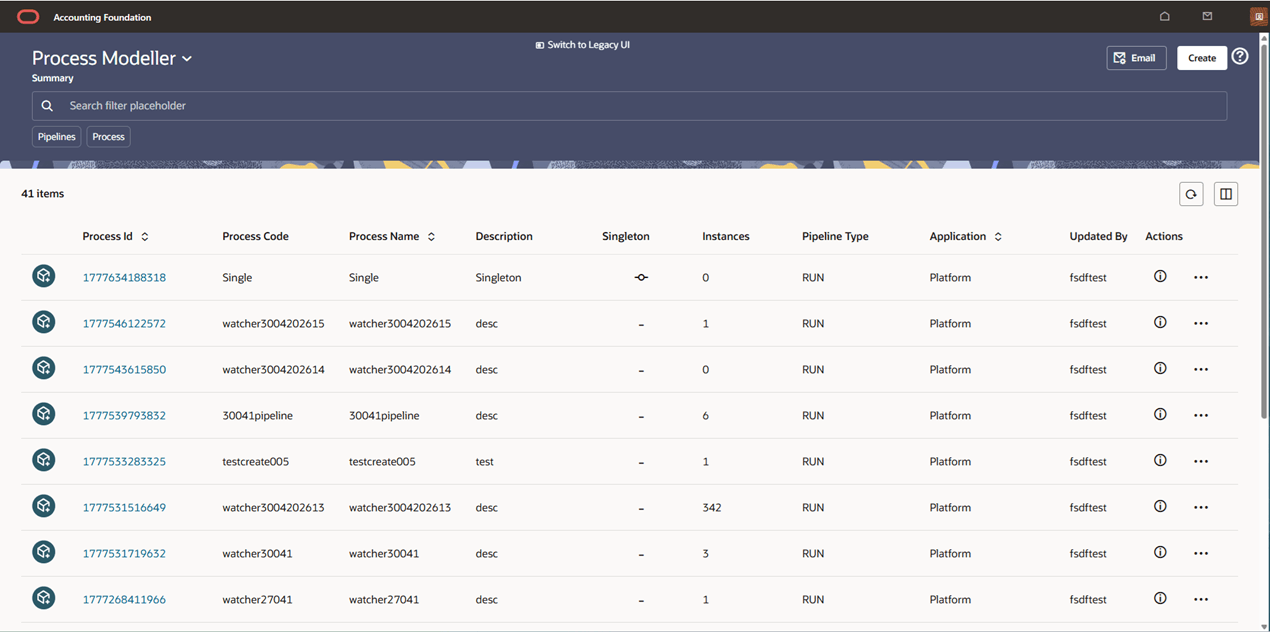1270x632 pixels.
Task: Open process link 1777634188318
Action: (124, 277)
